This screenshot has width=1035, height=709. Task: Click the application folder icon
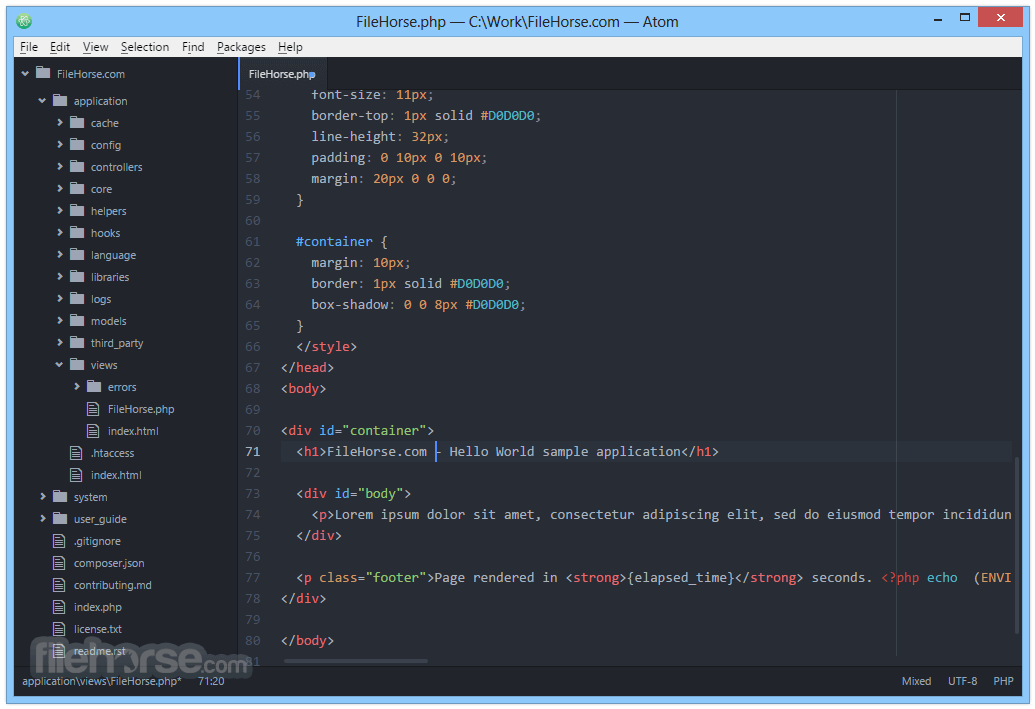(x=60, y=100)
